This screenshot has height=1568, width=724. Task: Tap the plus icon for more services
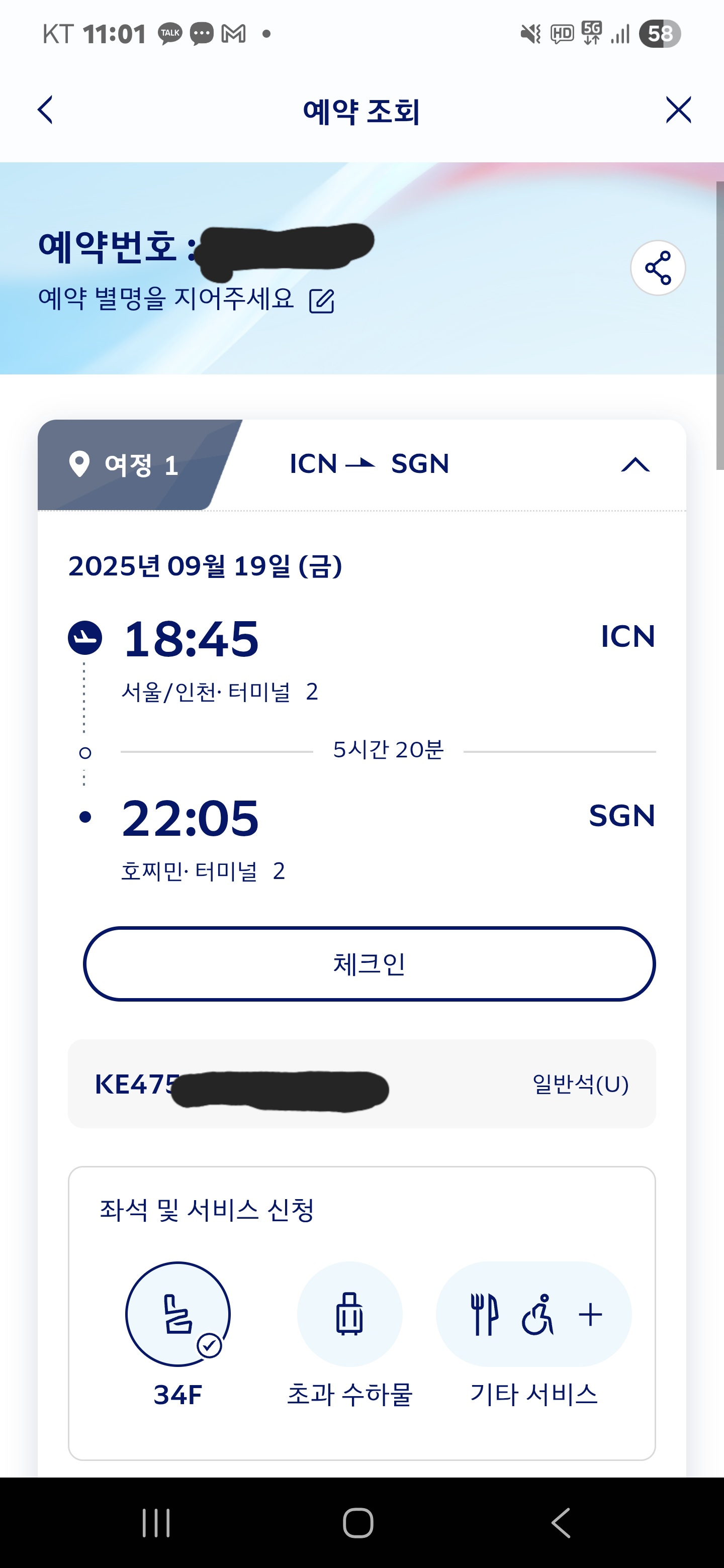coord(590,1315)
